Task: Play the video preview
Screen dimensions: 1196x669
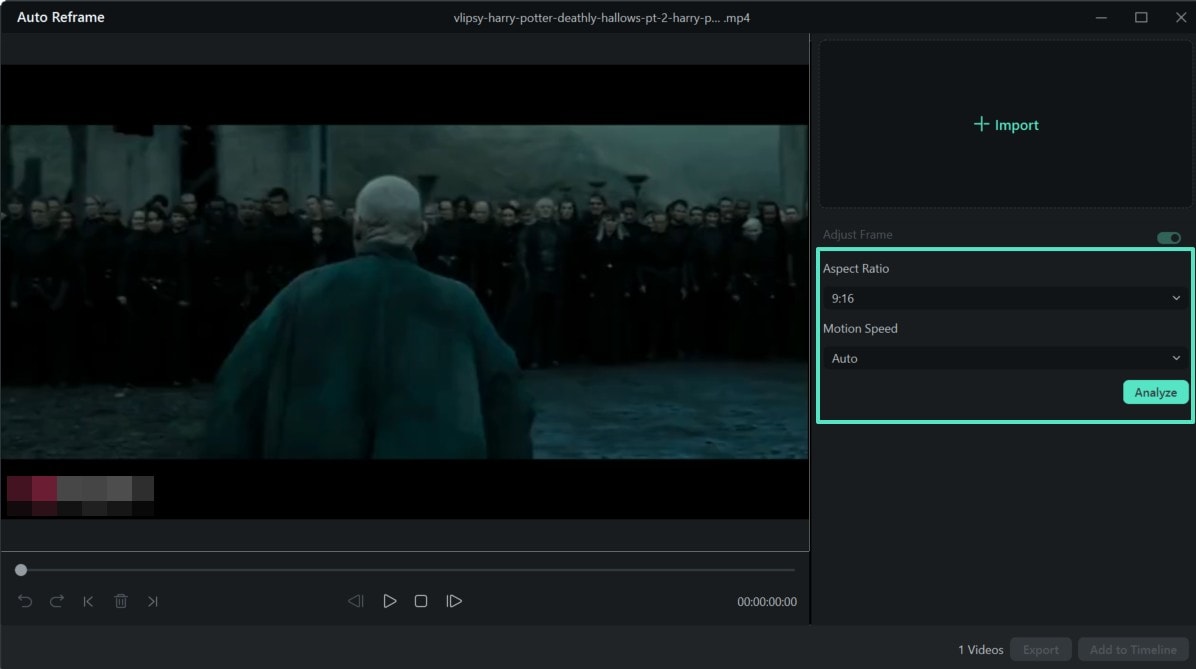Action: tap(389, 601)
